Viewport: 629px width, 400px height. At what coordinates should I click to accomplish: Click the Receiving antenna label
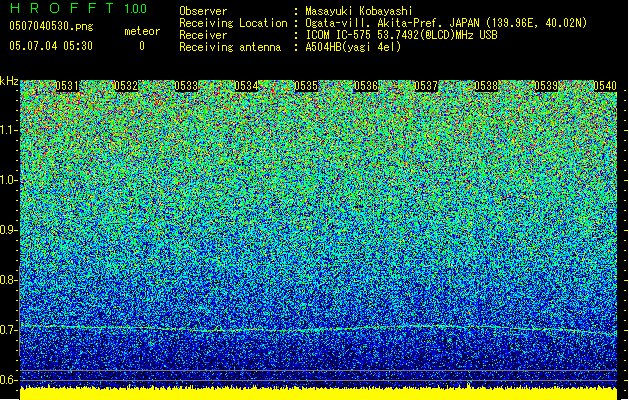click(x=230, y=47)
